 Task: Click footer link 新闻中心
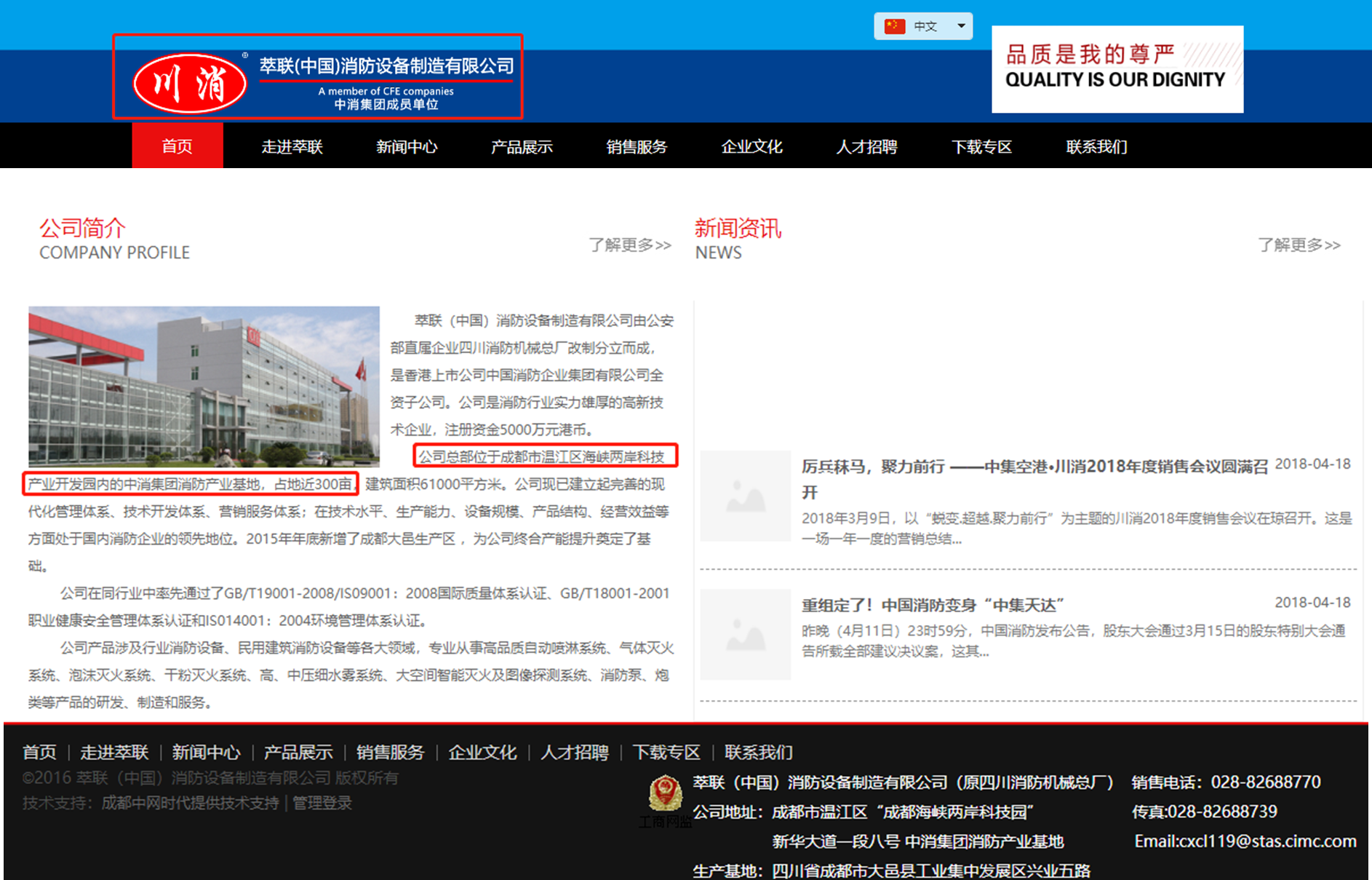(x=206, y=752)
